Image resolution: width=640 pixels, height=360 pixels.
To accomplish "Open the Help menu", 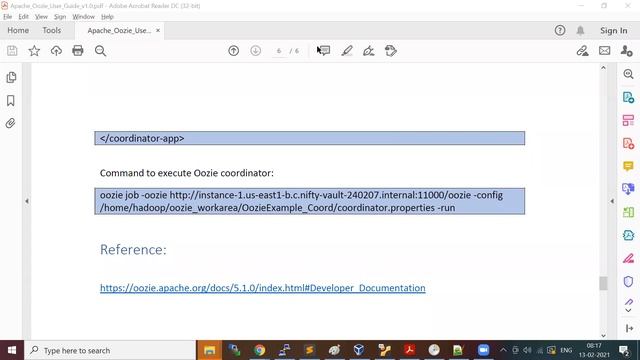I will point(107,17).
